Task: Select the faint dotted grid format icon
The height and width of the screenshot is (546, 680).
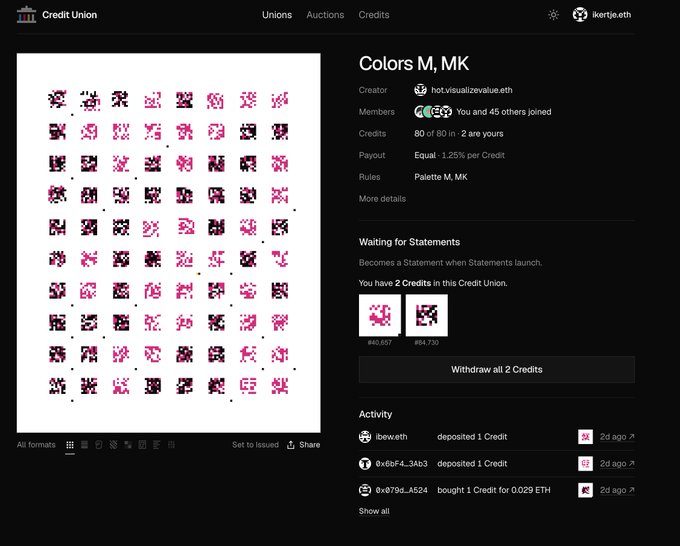Action: point(171,445)
